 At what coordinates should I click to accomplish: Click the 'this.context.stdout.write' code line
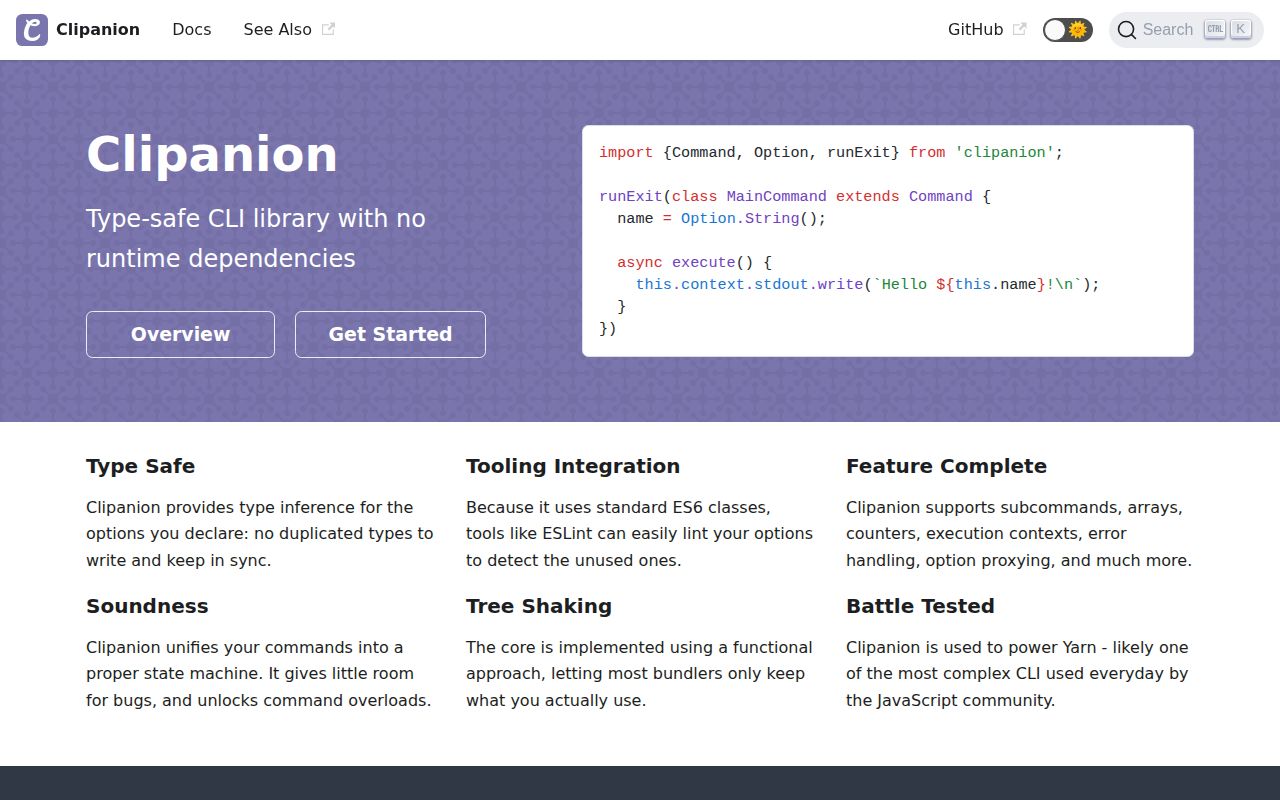(868, 284)
